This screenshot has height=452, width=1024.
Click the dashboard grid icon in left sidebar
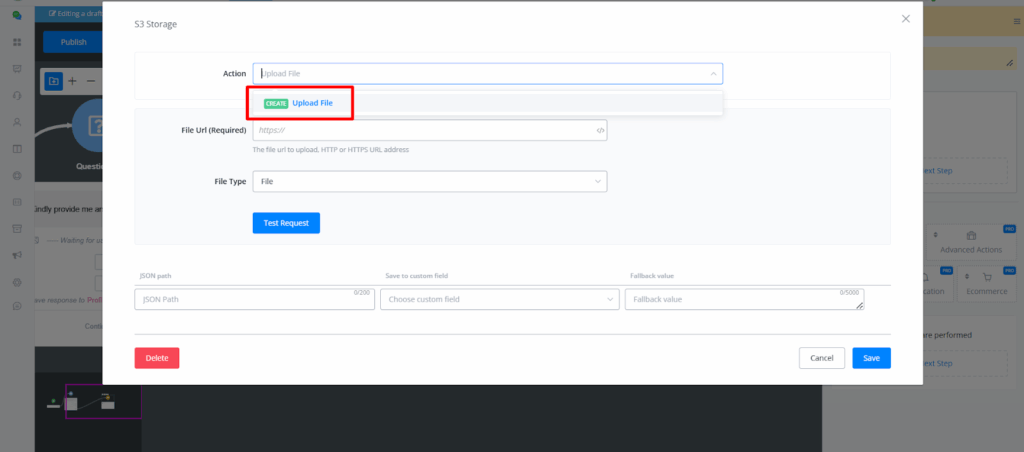click(17, 43)
